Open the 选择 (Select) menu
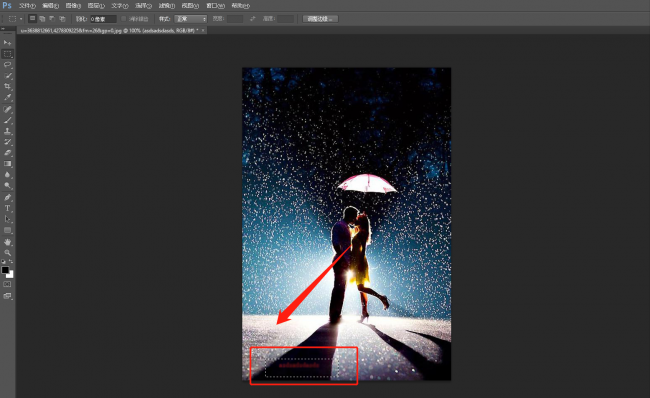Screen dimensions: 650x398 tap(143, 6)
